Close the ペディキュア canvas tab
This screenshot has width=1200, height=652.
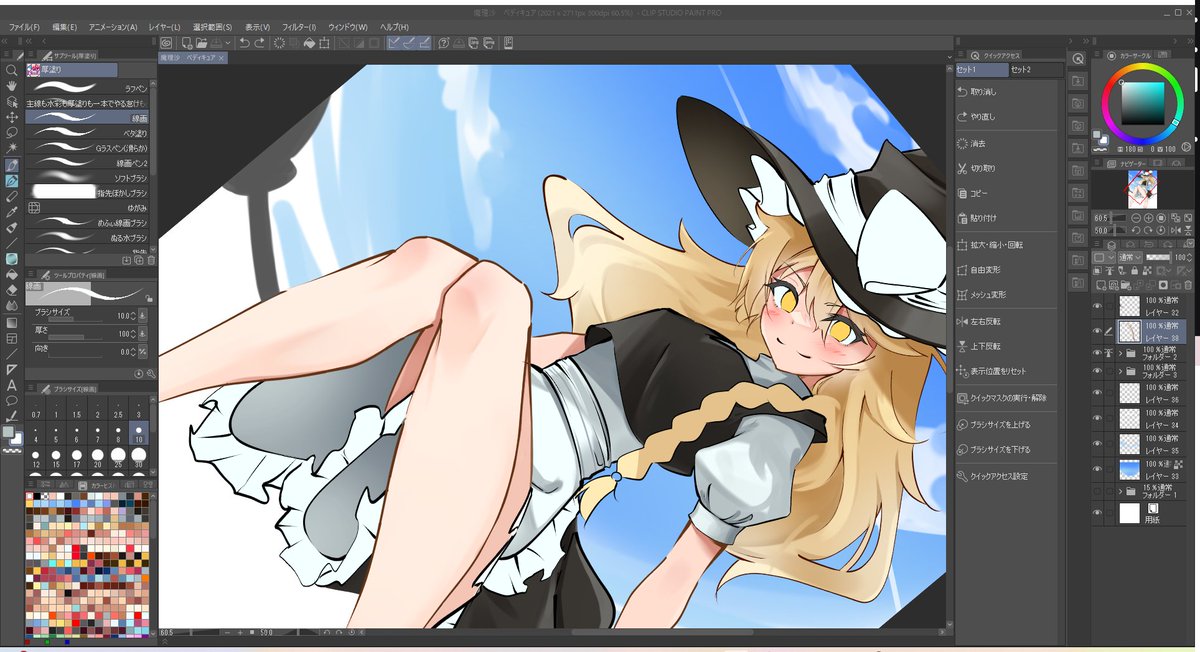222,59
